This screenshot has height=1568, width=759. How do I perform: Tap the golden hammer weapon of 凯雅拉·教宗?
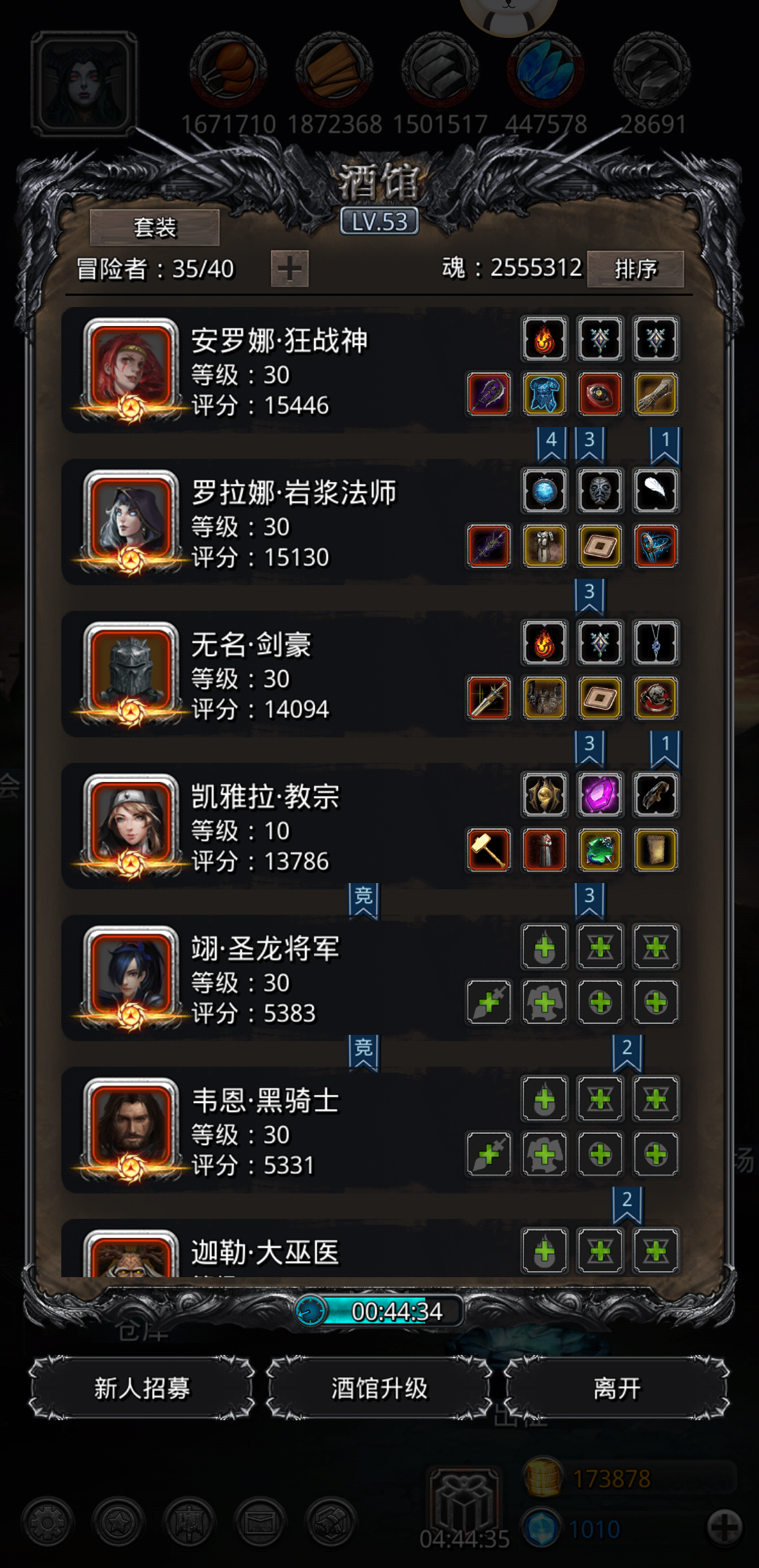489,850
